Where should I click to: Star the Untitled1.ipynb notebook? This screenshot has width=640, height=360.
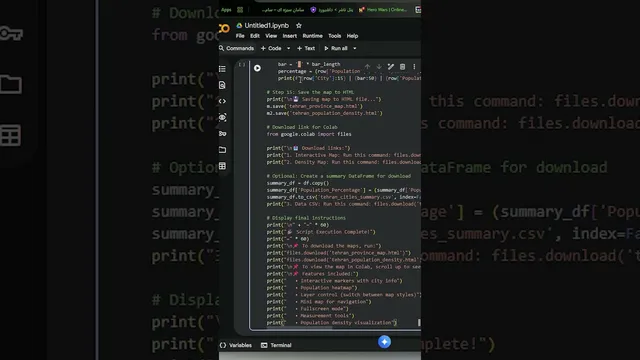299,25
